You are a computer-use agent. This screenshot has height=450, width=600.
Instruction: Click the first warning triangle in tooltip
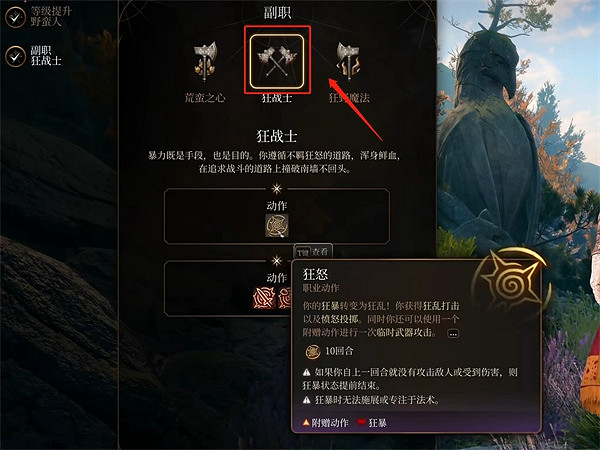pyautogui.click(x=307, y=372)
